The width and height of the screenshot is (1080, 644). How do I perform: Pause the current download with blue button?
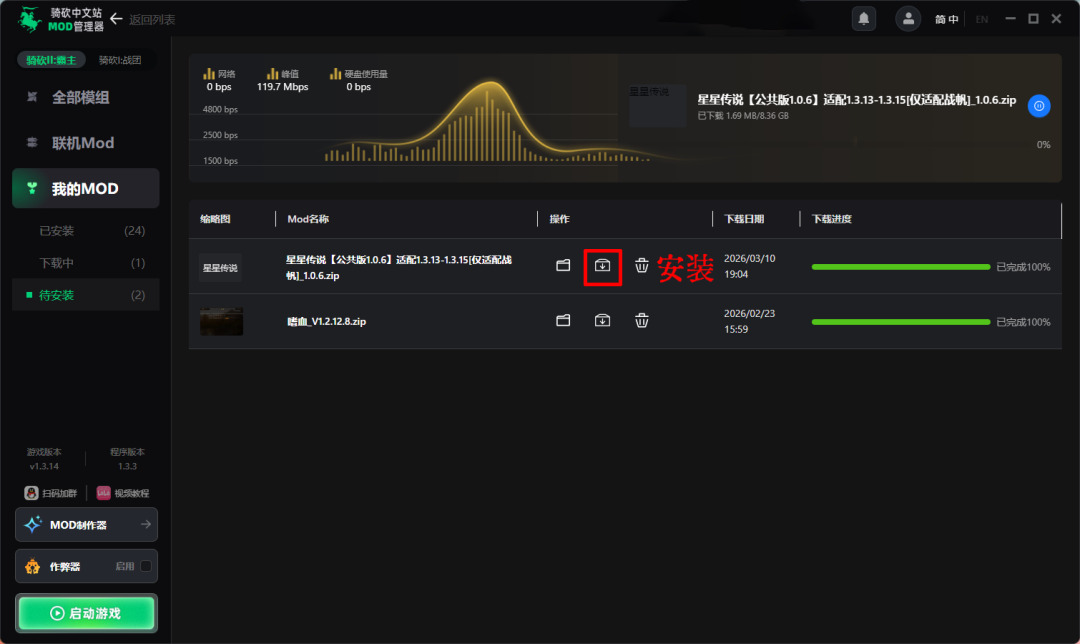pos(1039,106)
